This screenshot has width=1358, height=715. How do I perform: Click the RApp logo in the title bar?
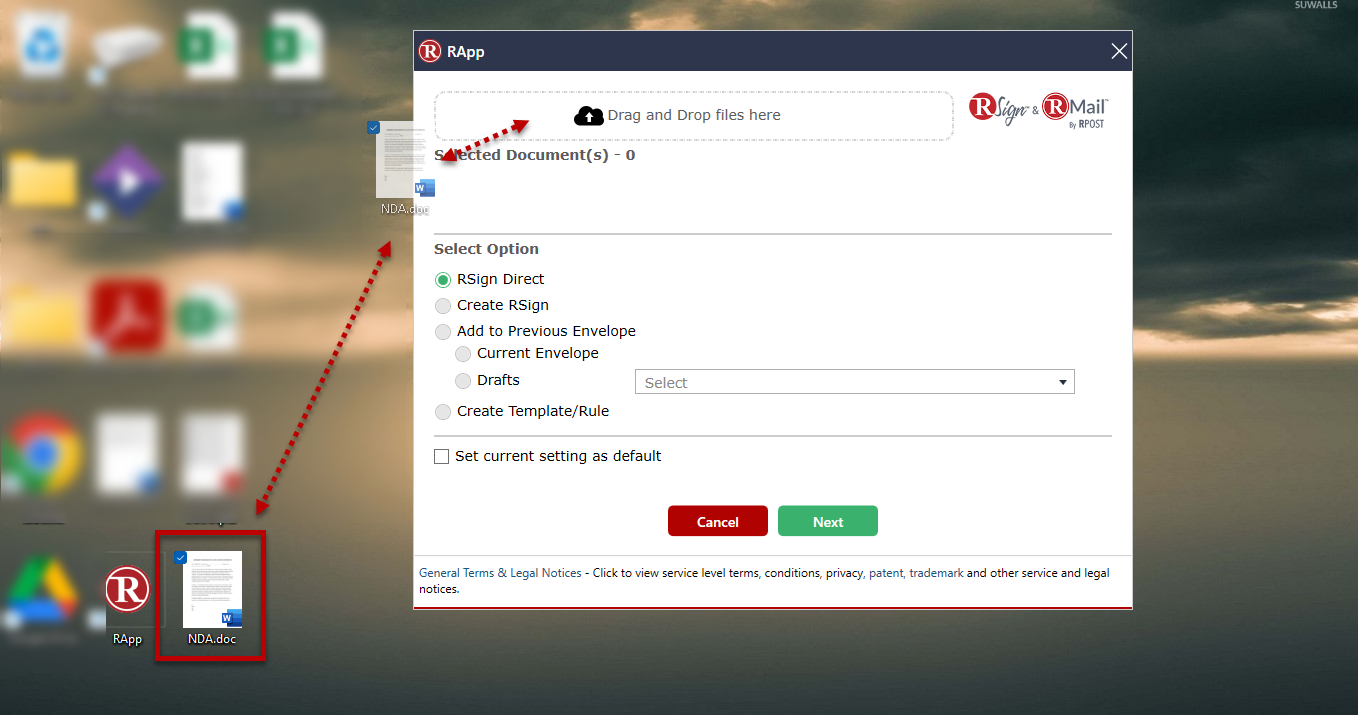click(430, 51)
